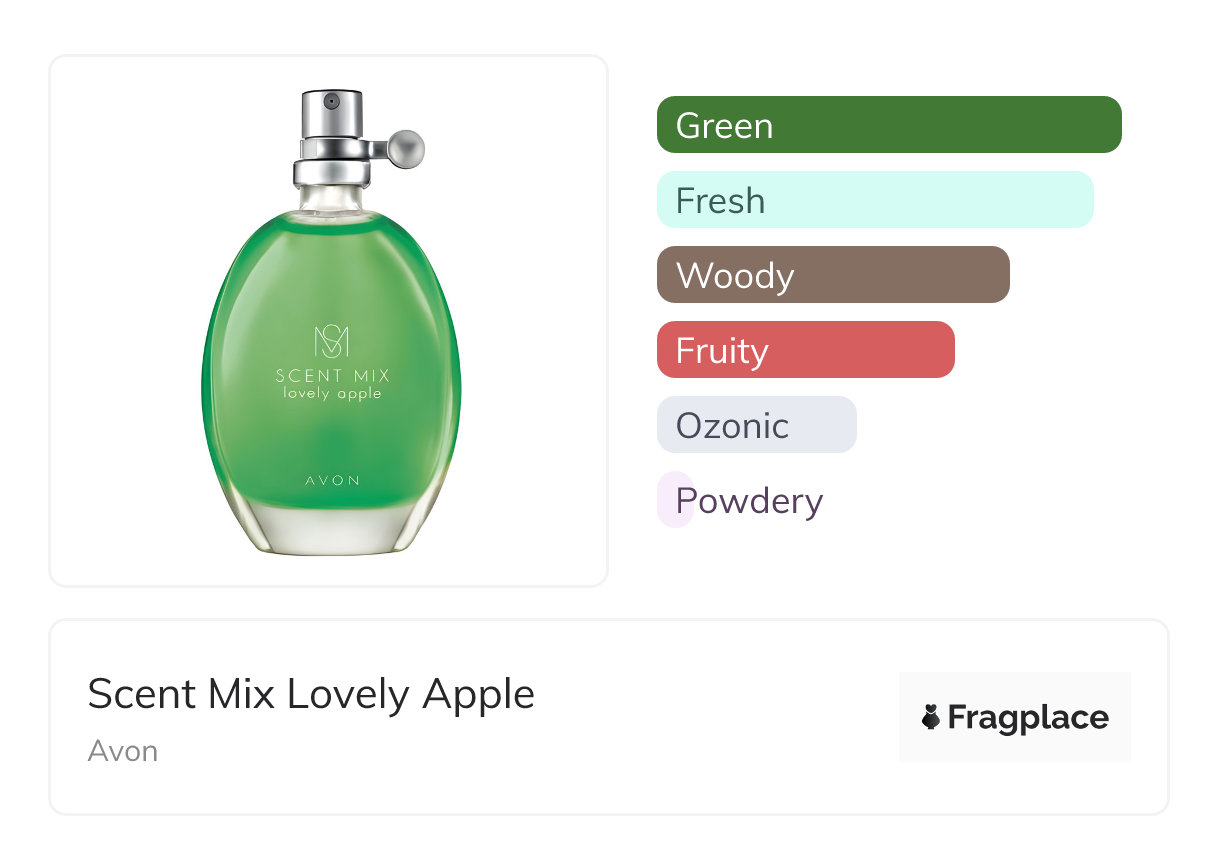Click the AVON text on the bottle
This screenshot has width=1218, height=864.
tap(331, 480)
